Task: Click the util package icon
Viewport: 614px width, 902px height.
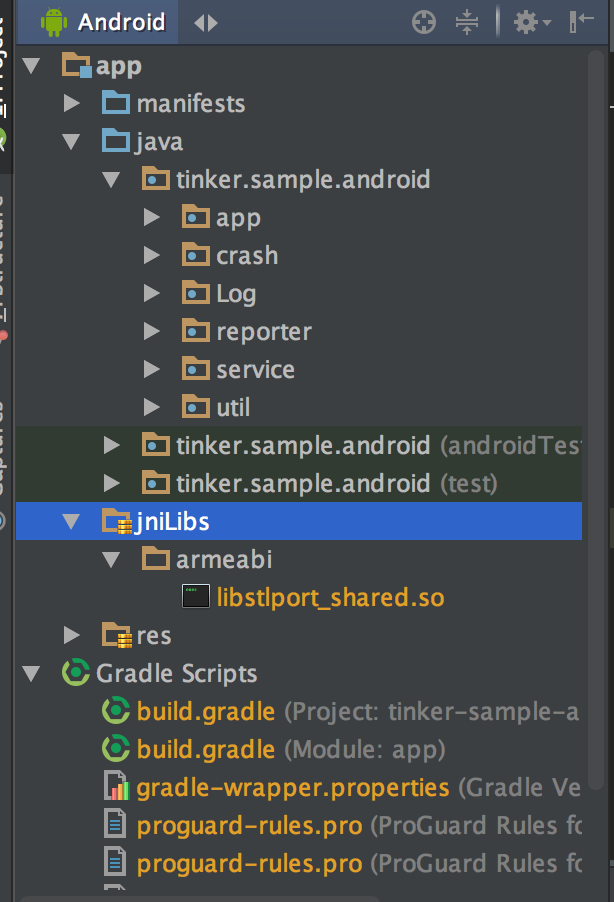Action: click(196, 406)
